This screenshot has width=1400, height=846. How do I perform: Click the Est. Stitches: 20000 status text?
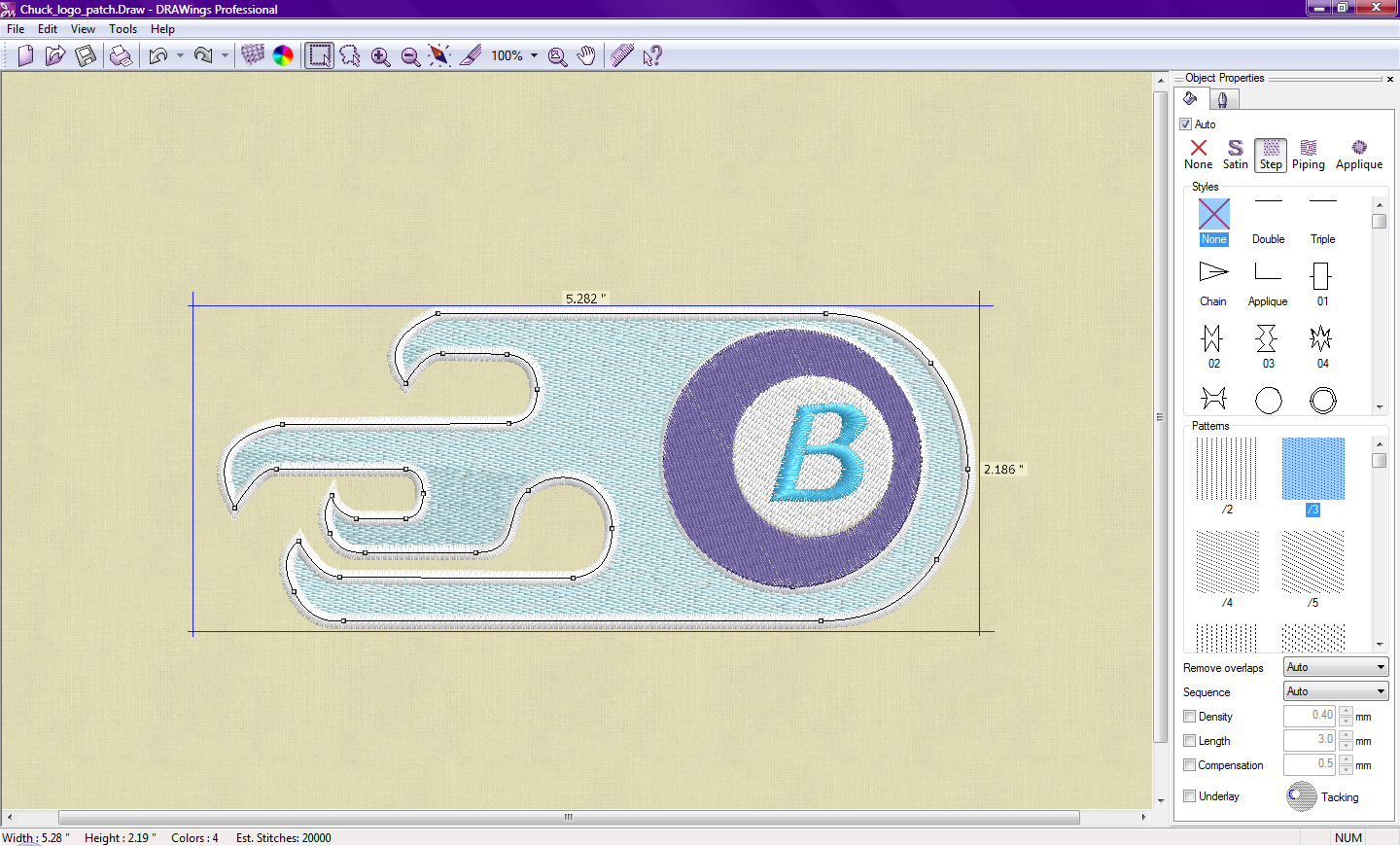tap(283, 838)
